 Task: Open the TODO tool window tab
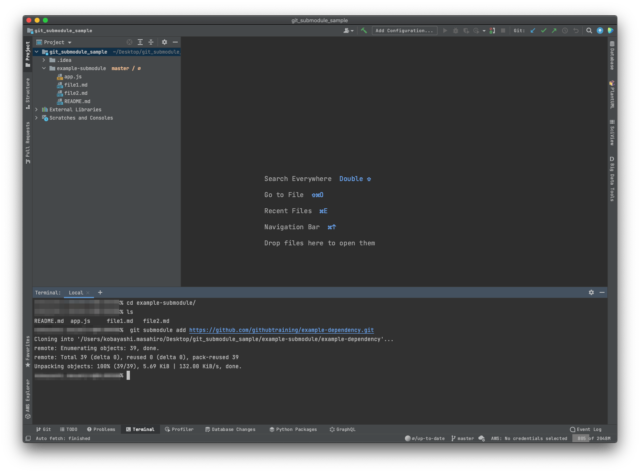tap(68, 429)
